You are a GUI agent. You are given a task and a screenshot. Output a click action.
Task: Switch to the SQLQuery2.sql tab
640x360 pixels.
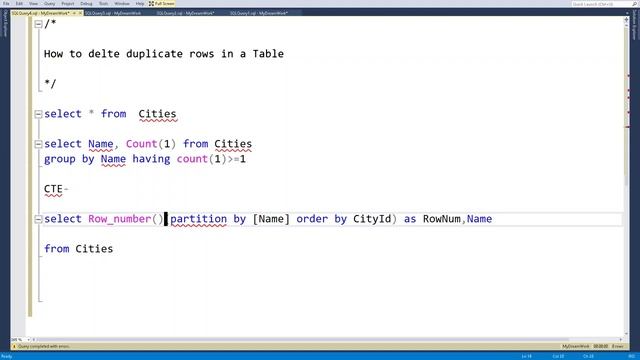[x=186, y=13]
